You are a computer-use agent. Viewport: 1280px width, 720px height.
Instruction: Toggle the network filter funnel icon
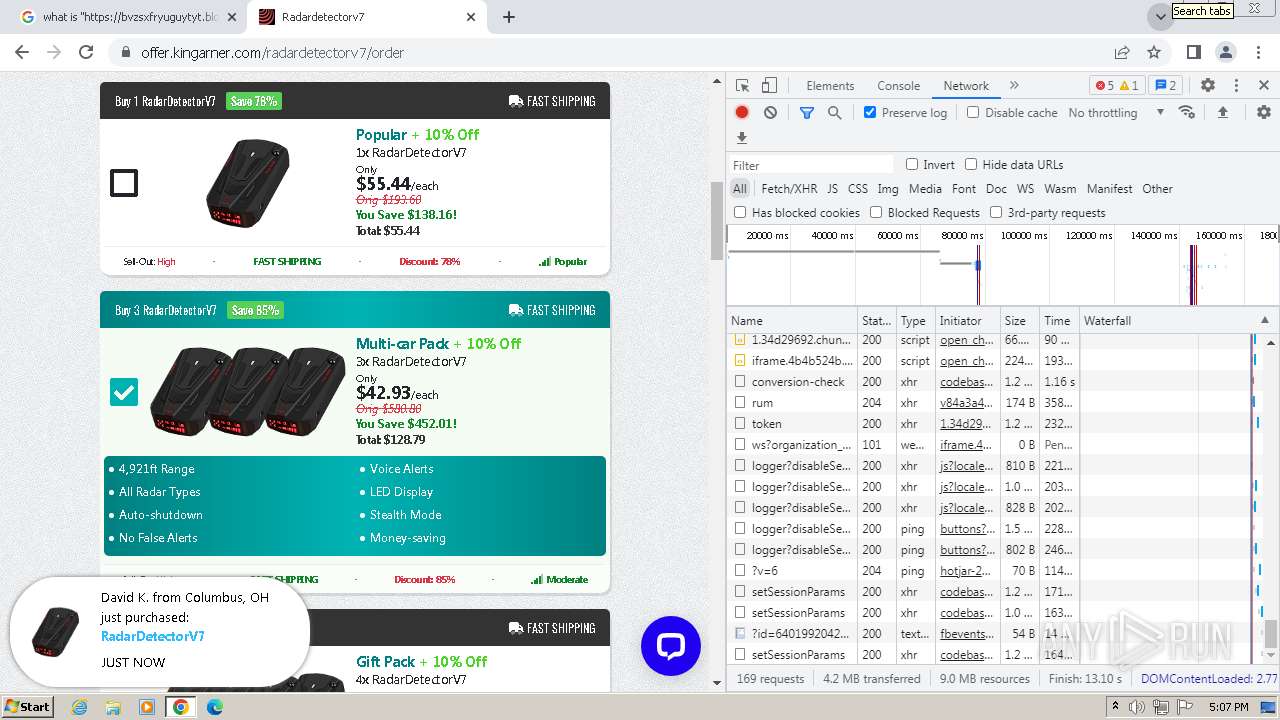click(807, 113)
